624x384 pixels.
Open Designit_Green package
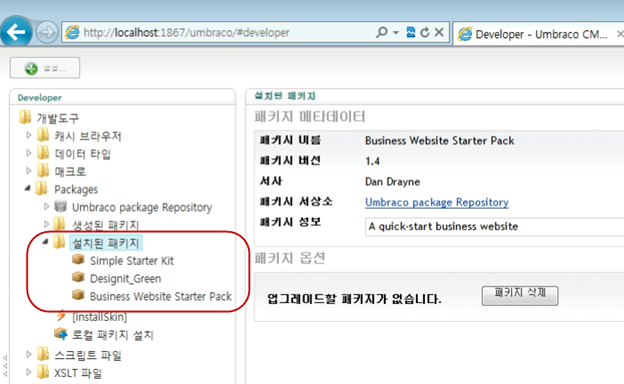[125, 279]
